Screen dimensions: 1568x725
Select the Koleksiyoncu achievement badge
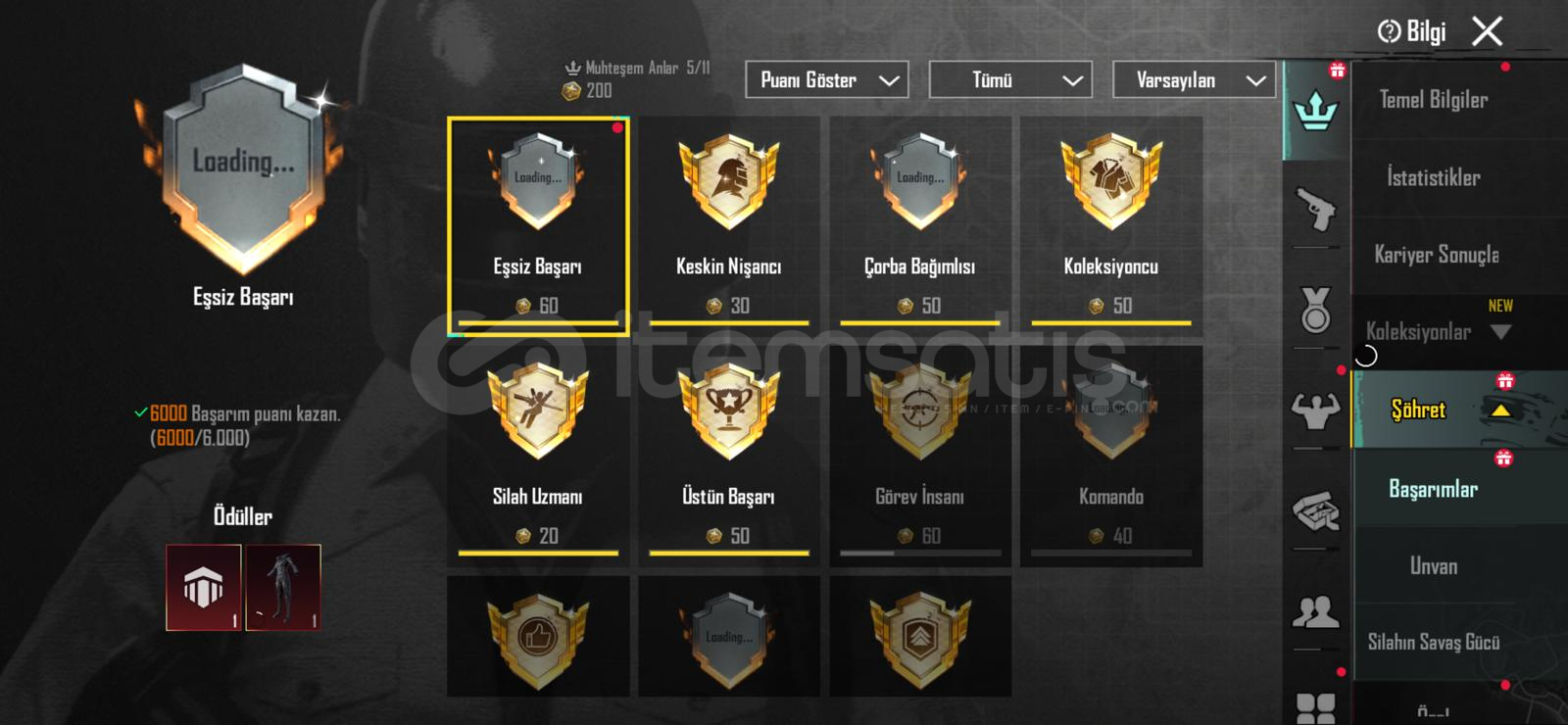pyautogui.click(x=1111, y=183)
